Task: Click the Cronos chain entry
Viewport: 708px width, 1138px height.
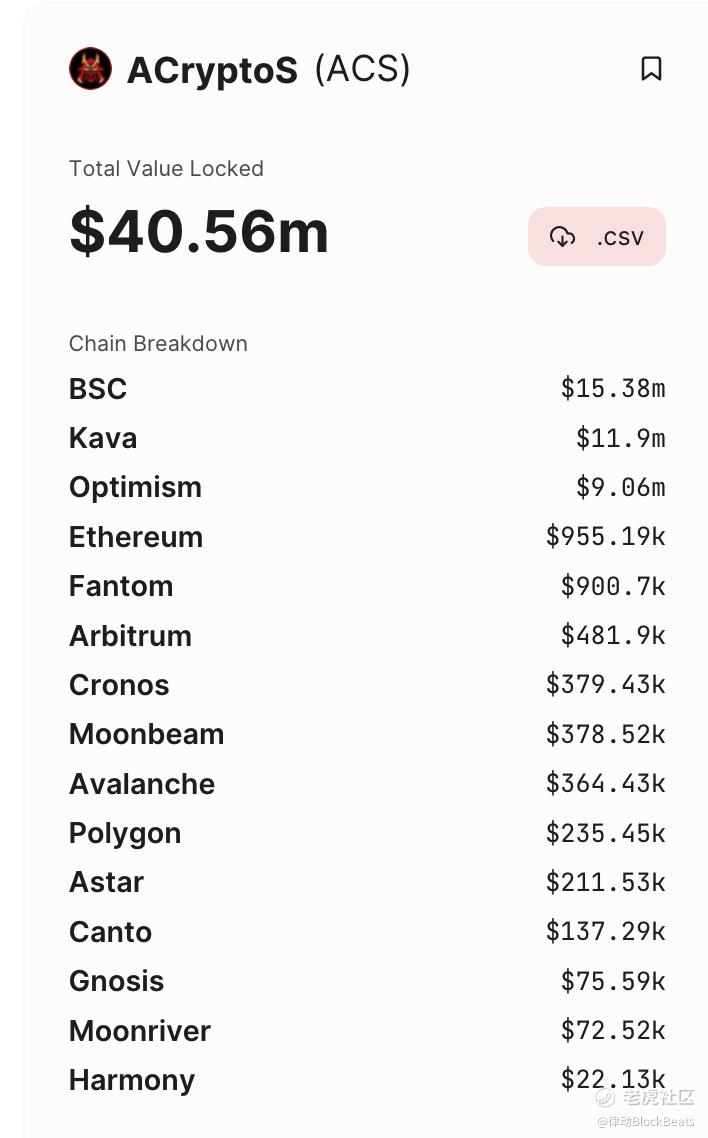Action: (119, 685)
